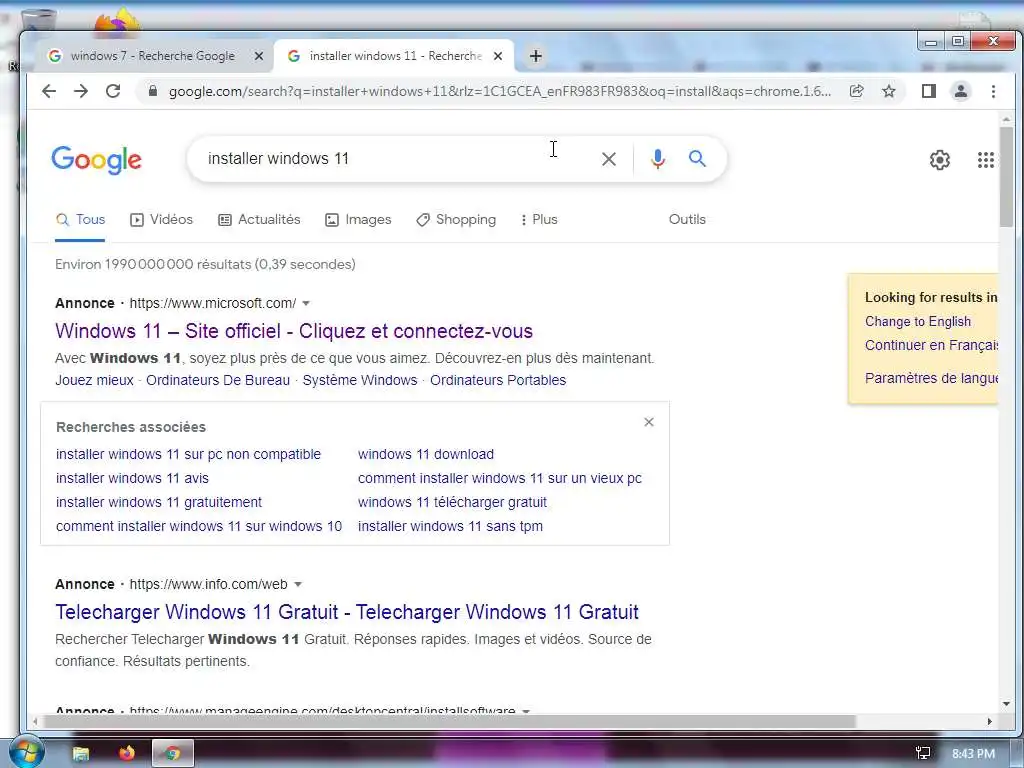Image resolution: width=1024 pixels, height=768 pixels.
Task: Search 'installer windows 11 gratuitement'
Action: click(x=159, y=502)
